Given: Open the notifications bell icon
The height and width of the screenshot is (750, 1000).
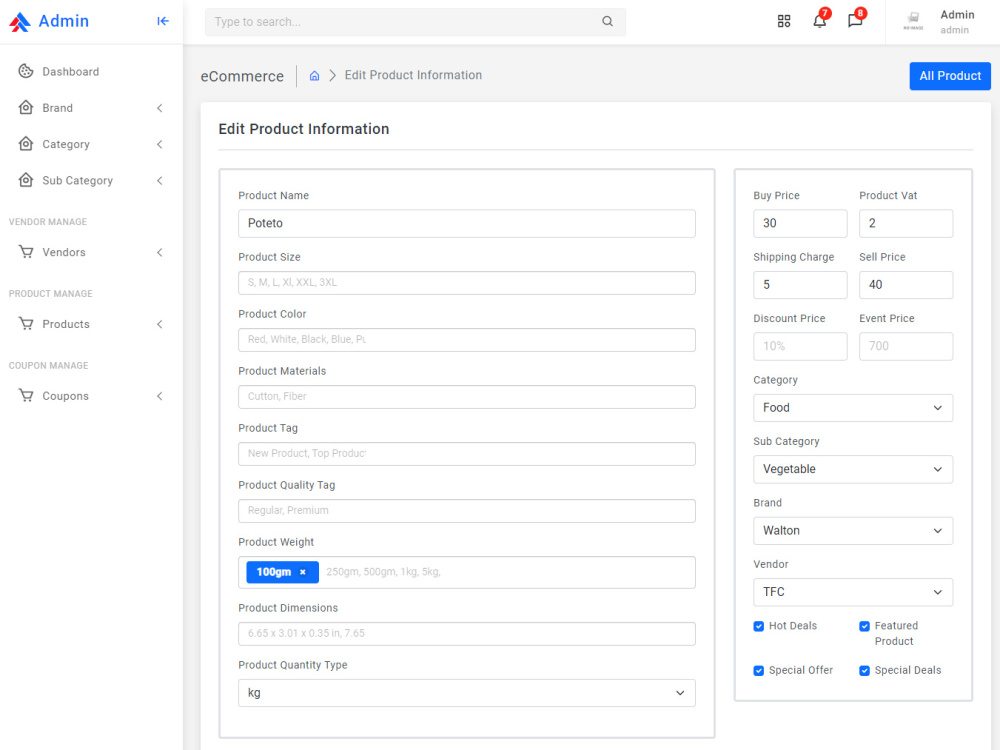Looking at the screenshot, I should coord(820,21).
